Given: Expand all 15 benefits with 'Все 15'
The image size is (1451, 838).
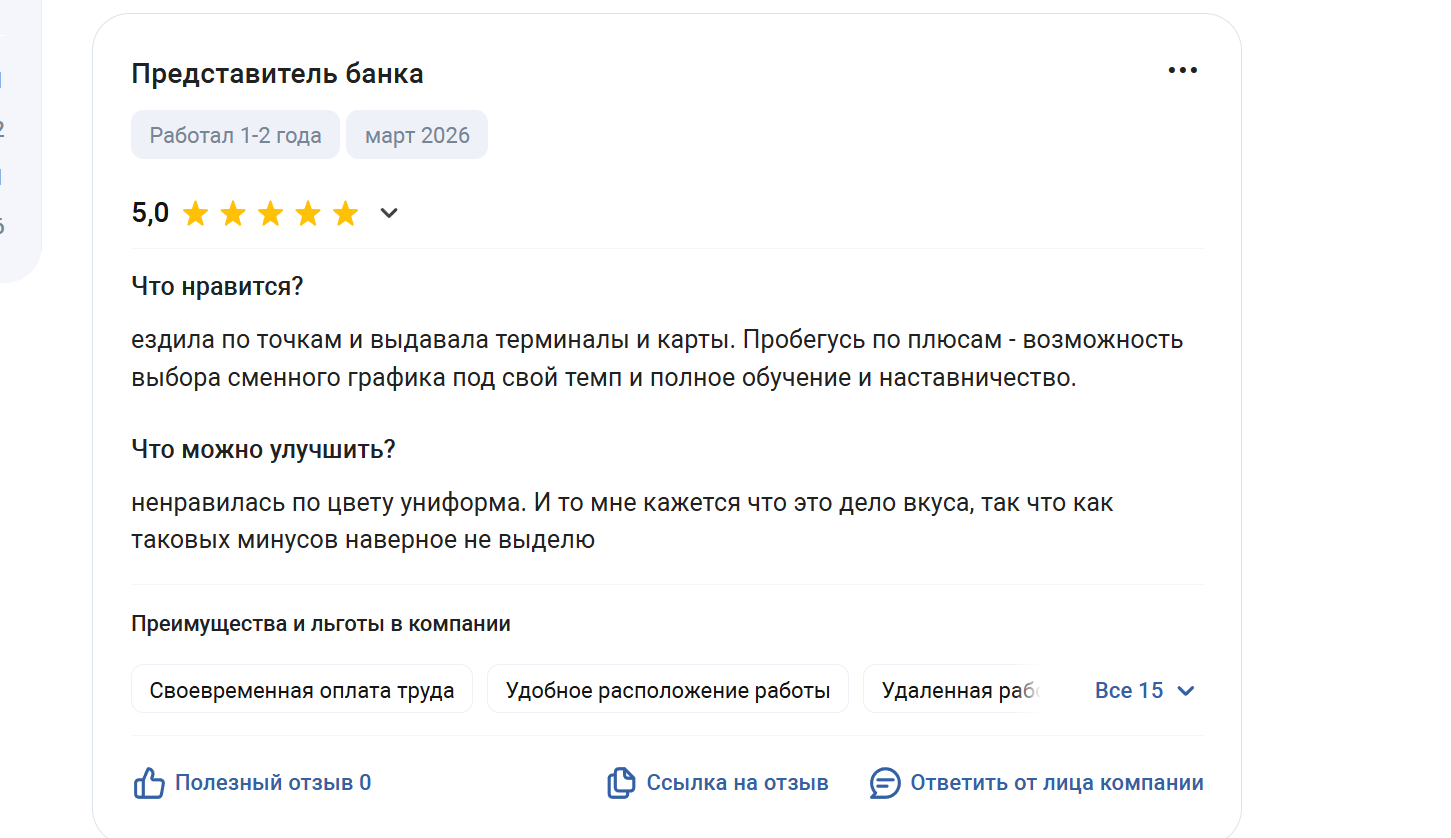Looking at the screenshot, I should 1129,691.
